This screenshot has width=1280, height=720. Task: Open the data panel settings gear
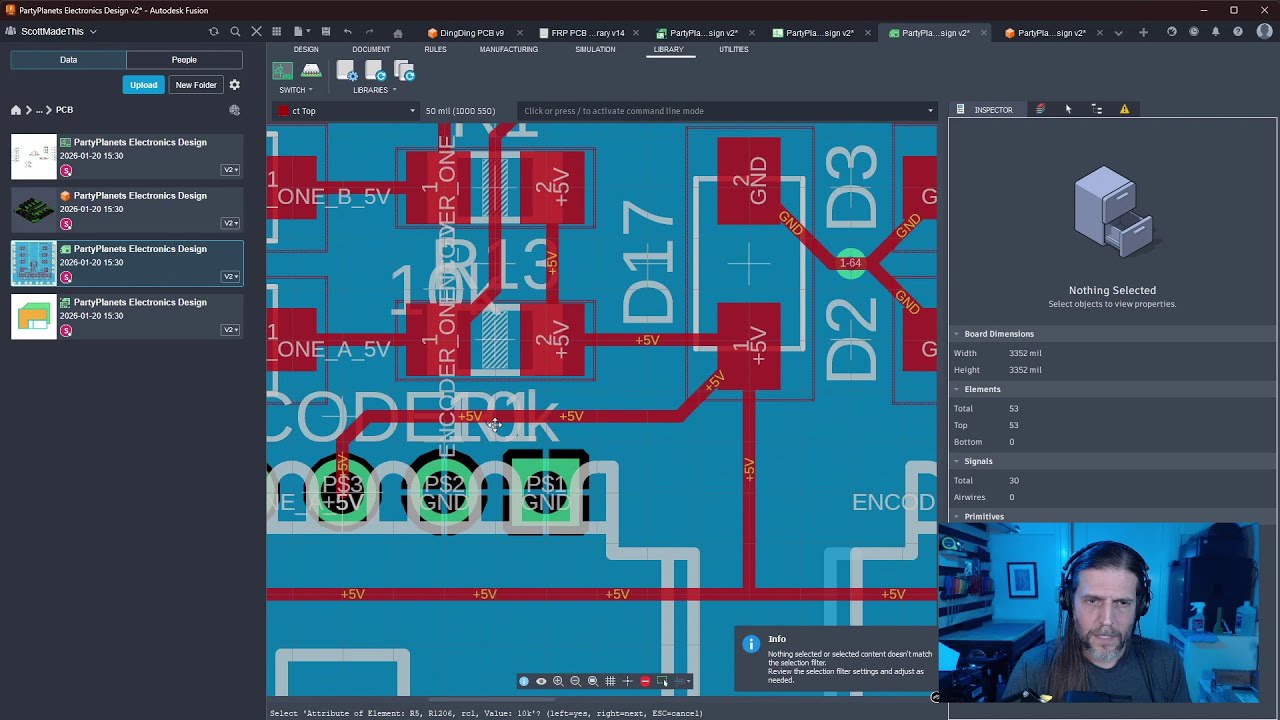[234, 85]
